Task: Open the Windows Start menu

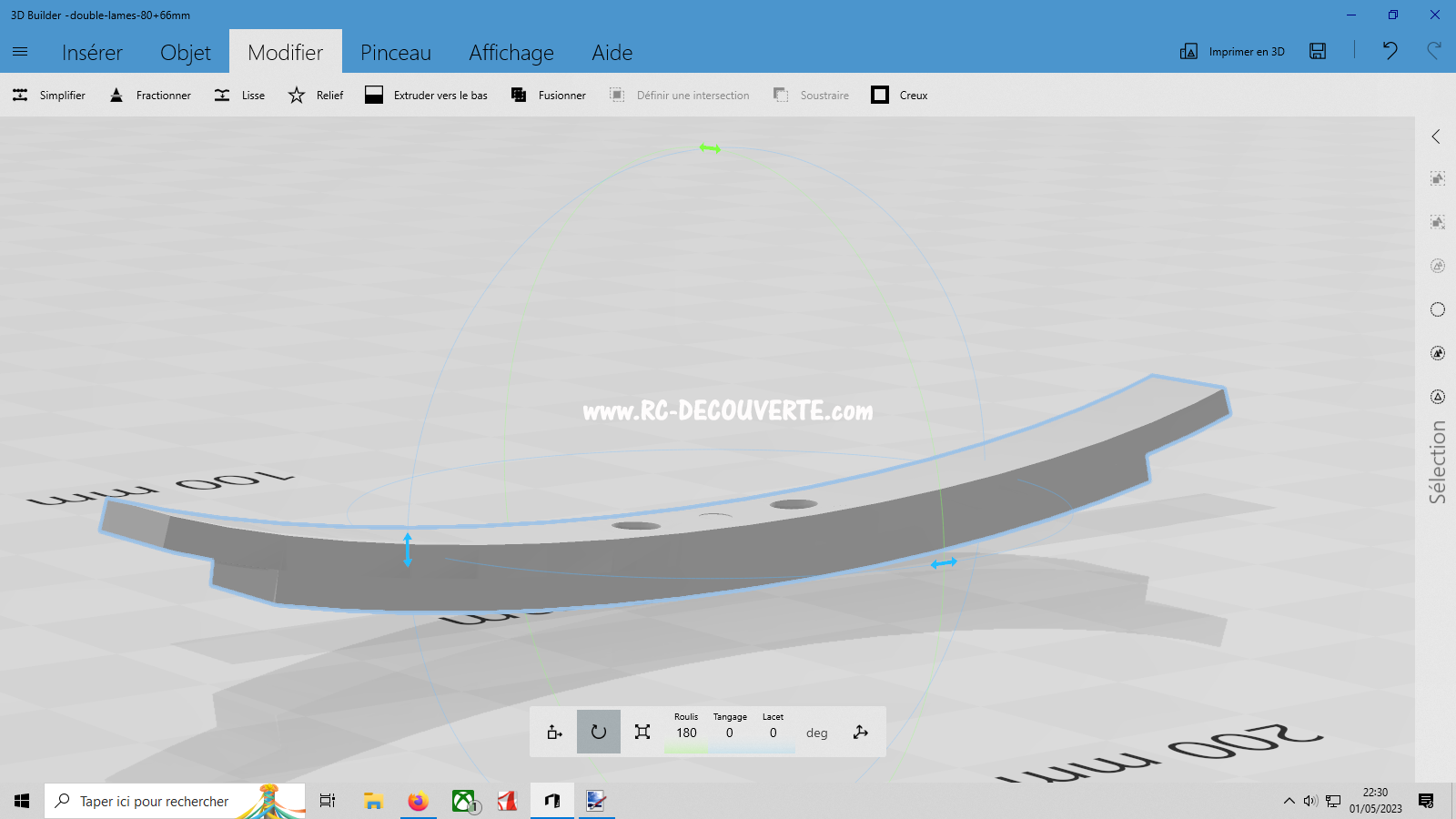Action: [x=22, y=801]
